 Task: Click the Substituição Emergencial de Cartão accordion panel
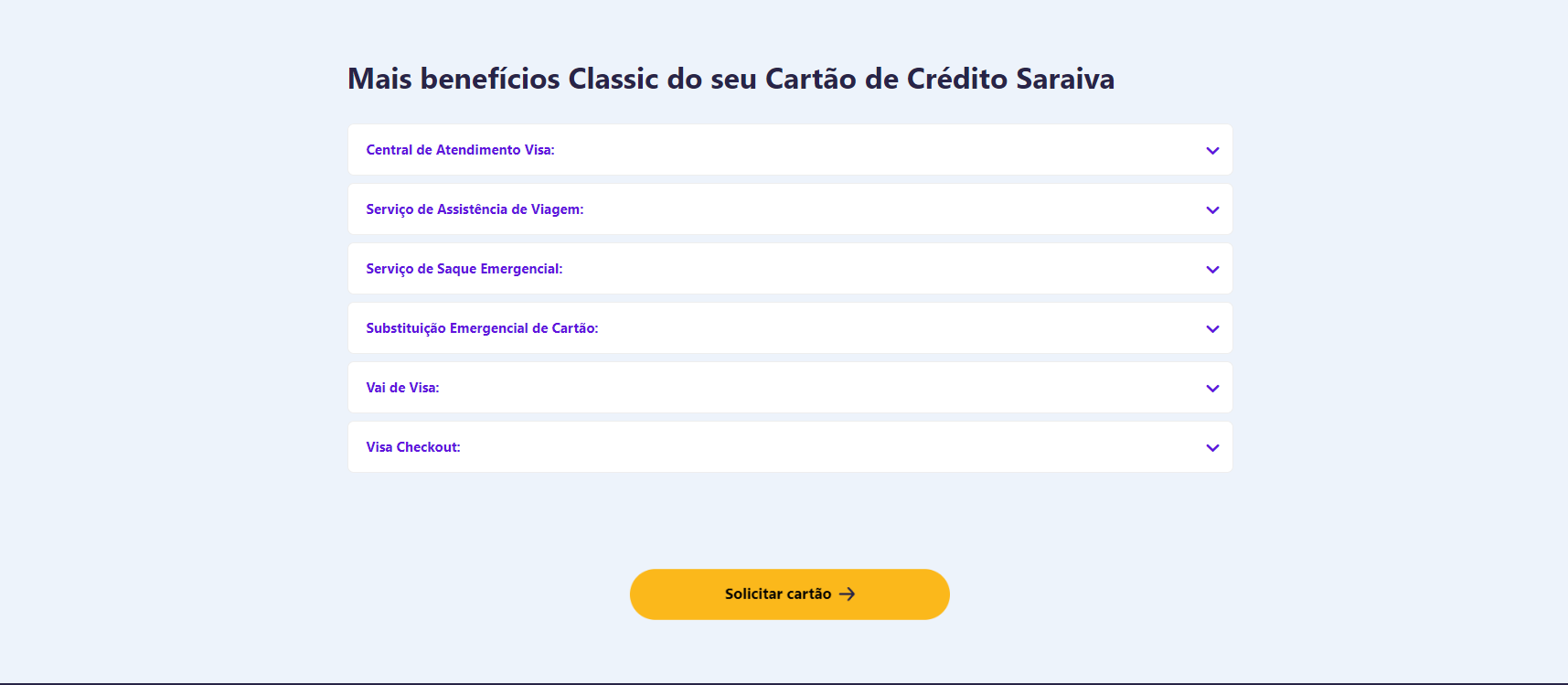coord(790,328)
